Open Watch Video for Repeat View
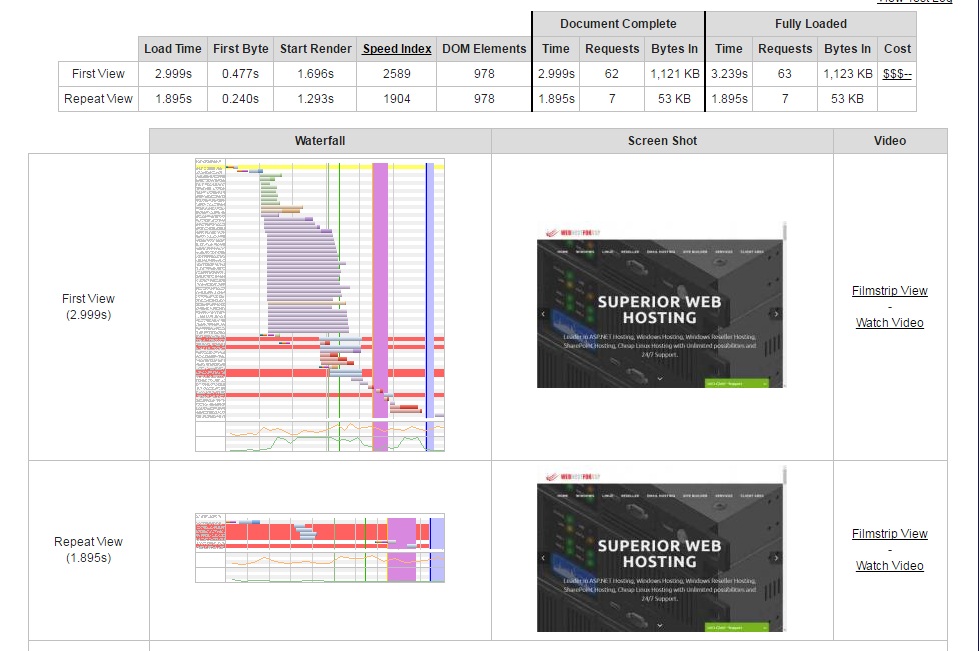 [889, 565]
